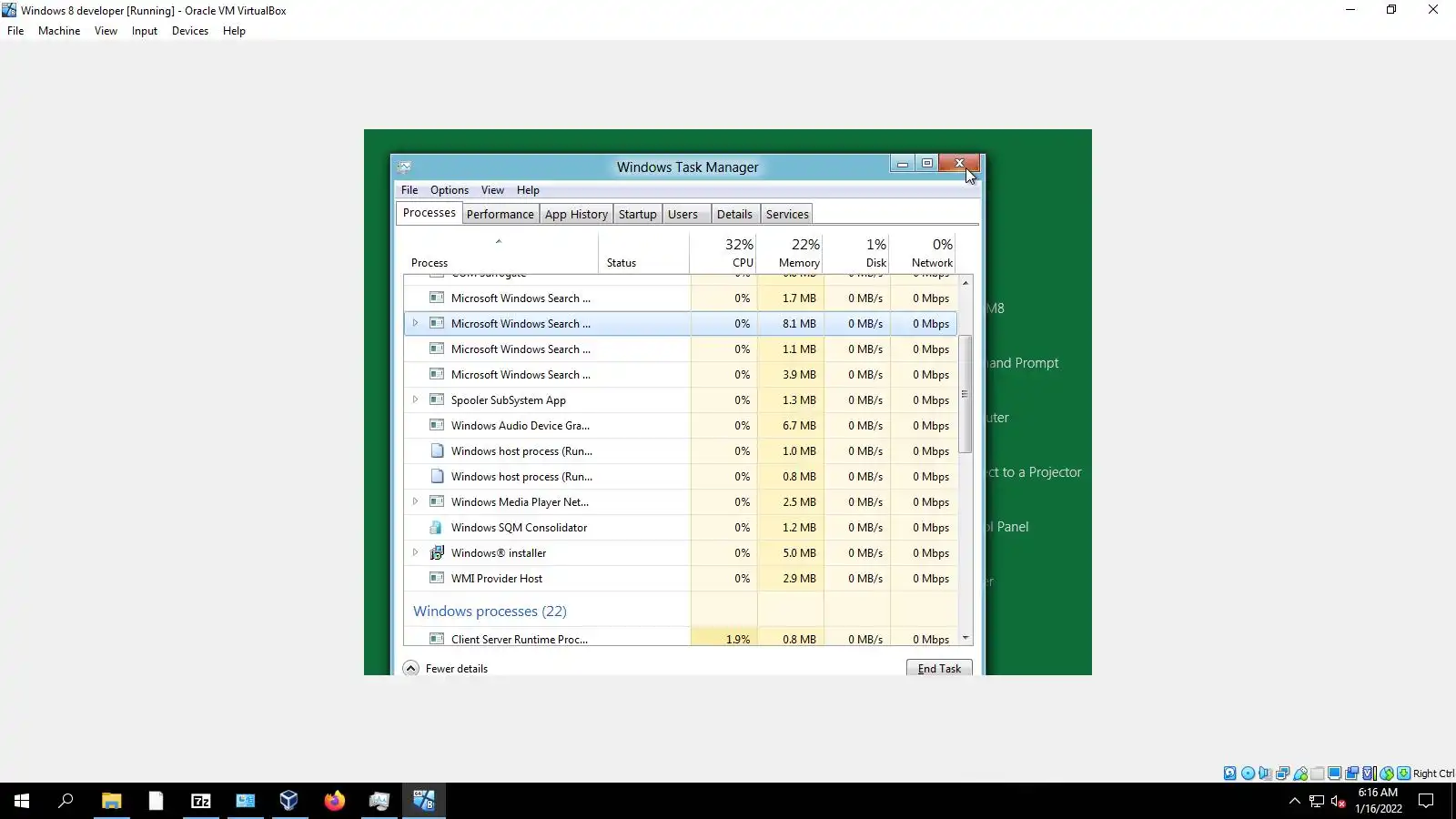1456x819 pixels.
Task: Collapse Task Manager using the Fewer details chevron
Action: point(410,669)
